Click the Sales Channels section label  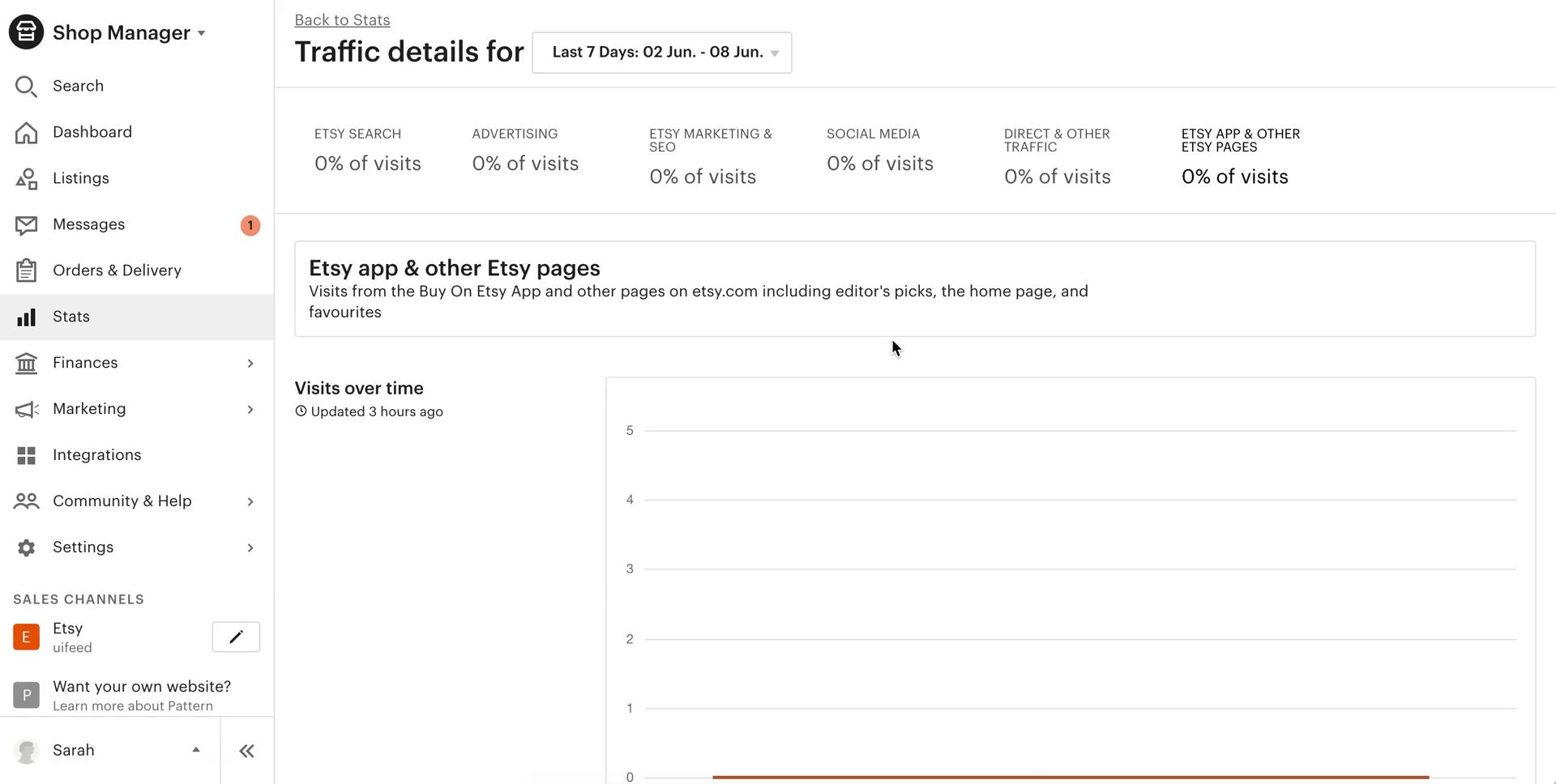(79, 599)
